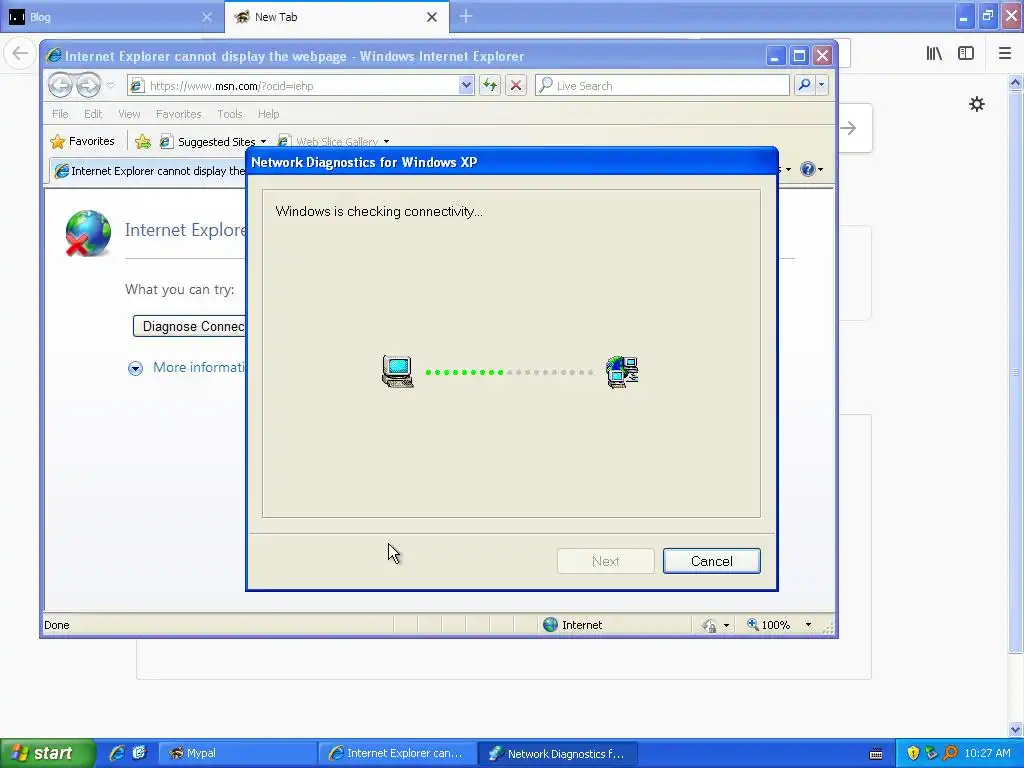The height and width of the screenshot is (768, 1024).
Task: Switch to Mypal taskbar button
Action: point(238,753)
